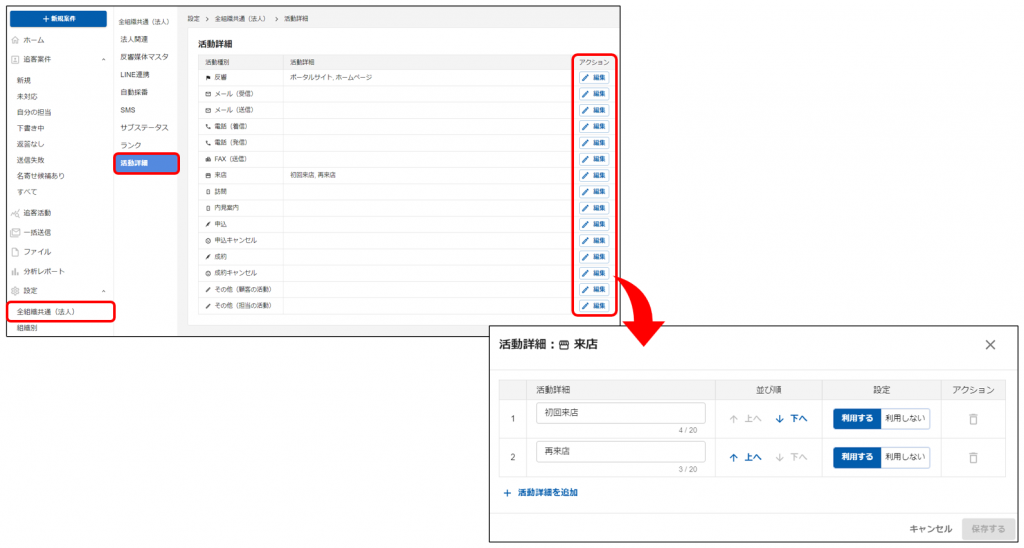Open 追客活動 in the sidebar
Viewport: 1024px width, 548px height.
[x=37, y=213]
